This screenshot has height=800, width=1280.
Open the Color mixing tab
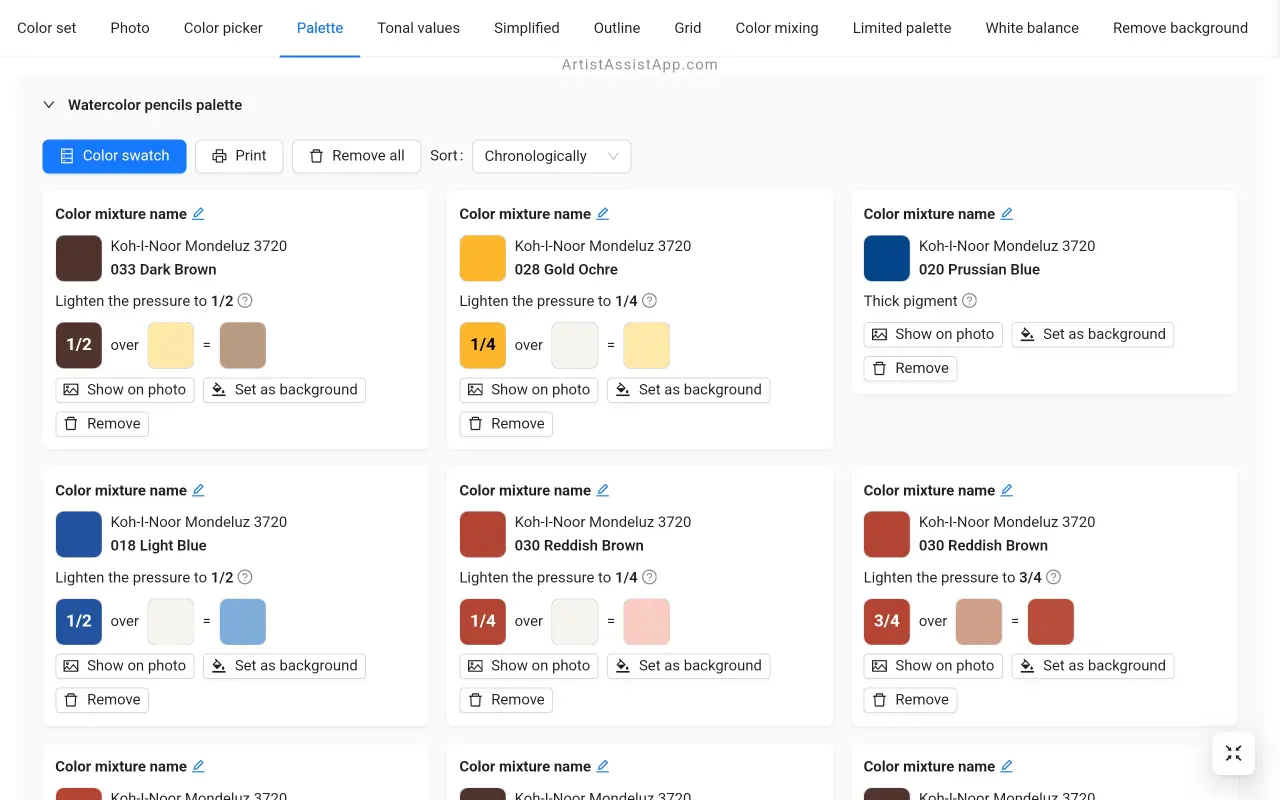(x=777, y=28)
